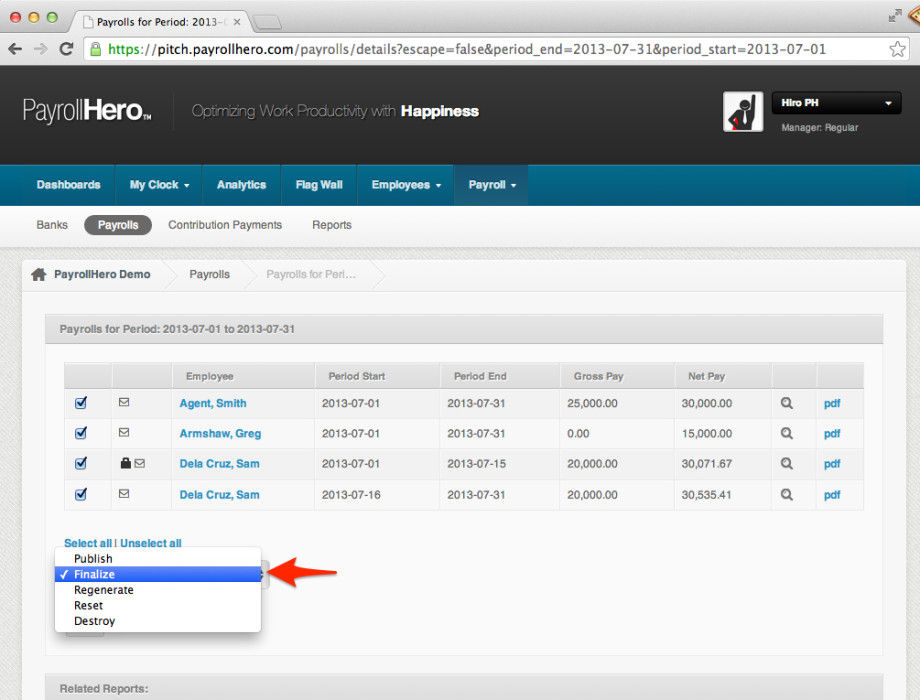Screen dimensions: 920x700
Task: Uncheck the first Dela Cruz, Sam row
Action: click(80, 464)
